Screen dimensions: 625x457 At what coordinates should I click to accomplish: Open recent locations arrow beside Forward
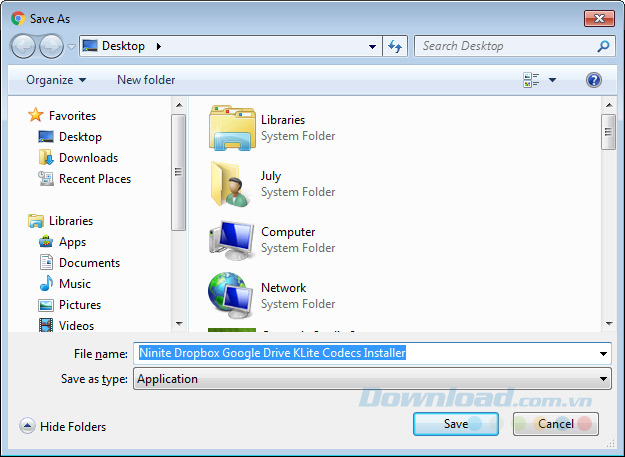point(71,47)
